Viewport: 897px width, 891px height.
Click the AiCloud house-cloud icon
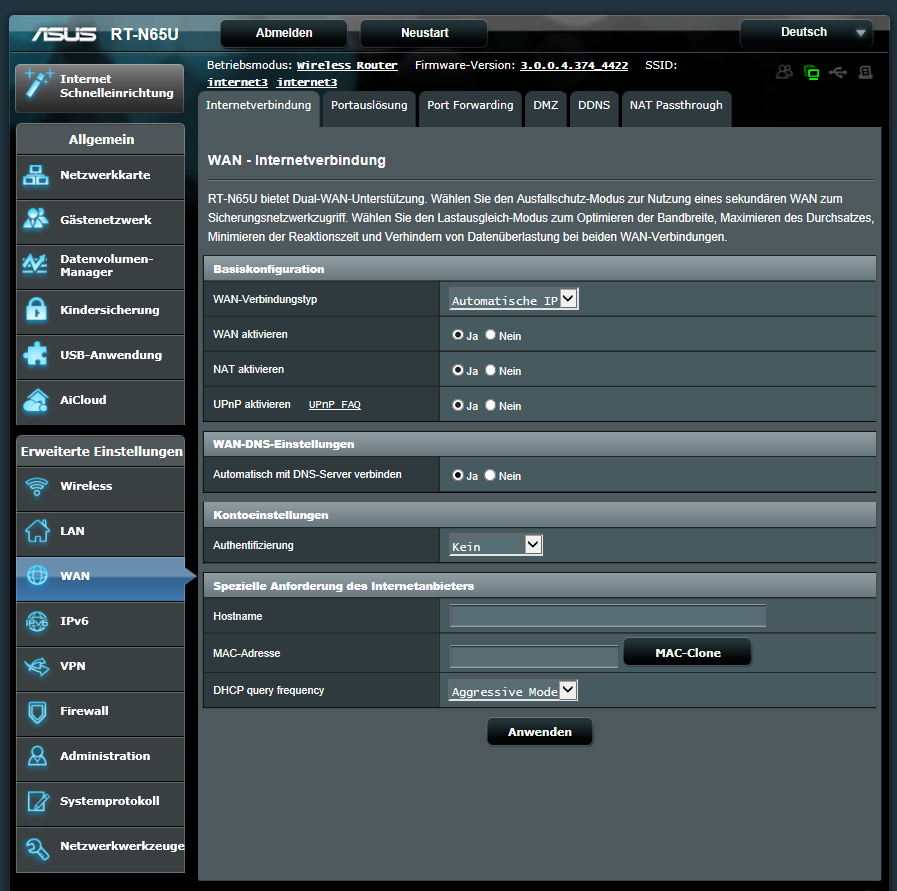(x=37, y=400)
